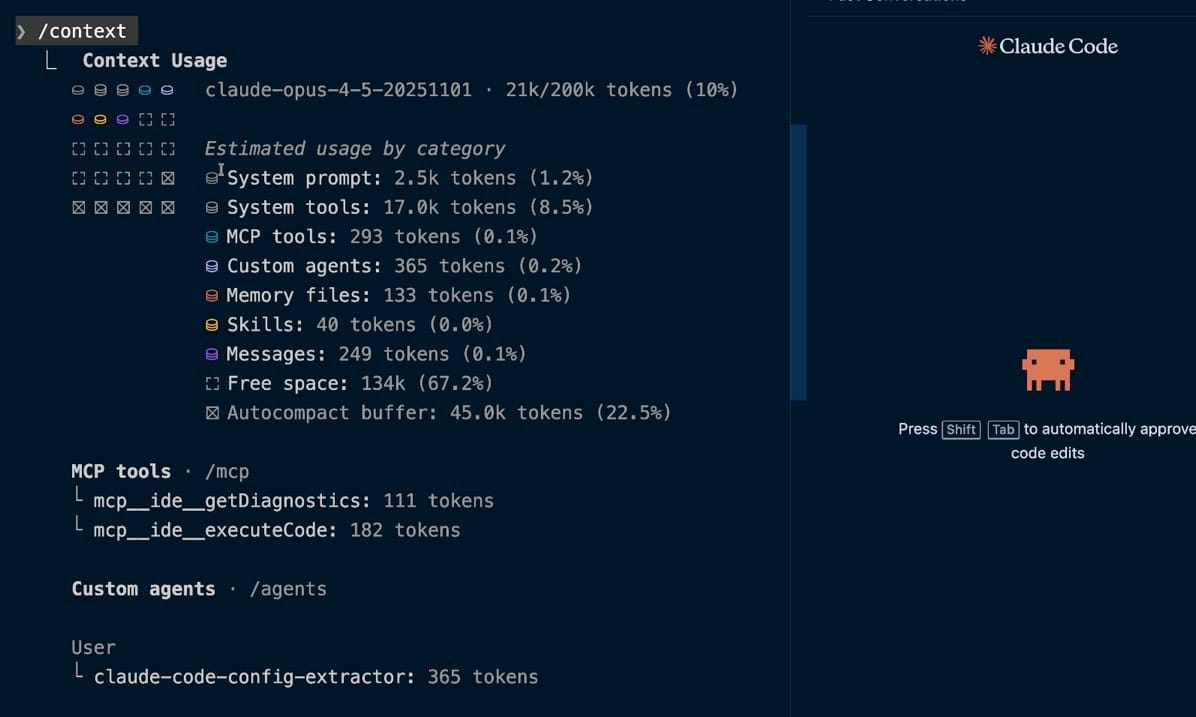Image resolution: width=1196 pixels, height=717 pixels.
Task: Click the dashed Free space icon
Action: pos(211,384)
